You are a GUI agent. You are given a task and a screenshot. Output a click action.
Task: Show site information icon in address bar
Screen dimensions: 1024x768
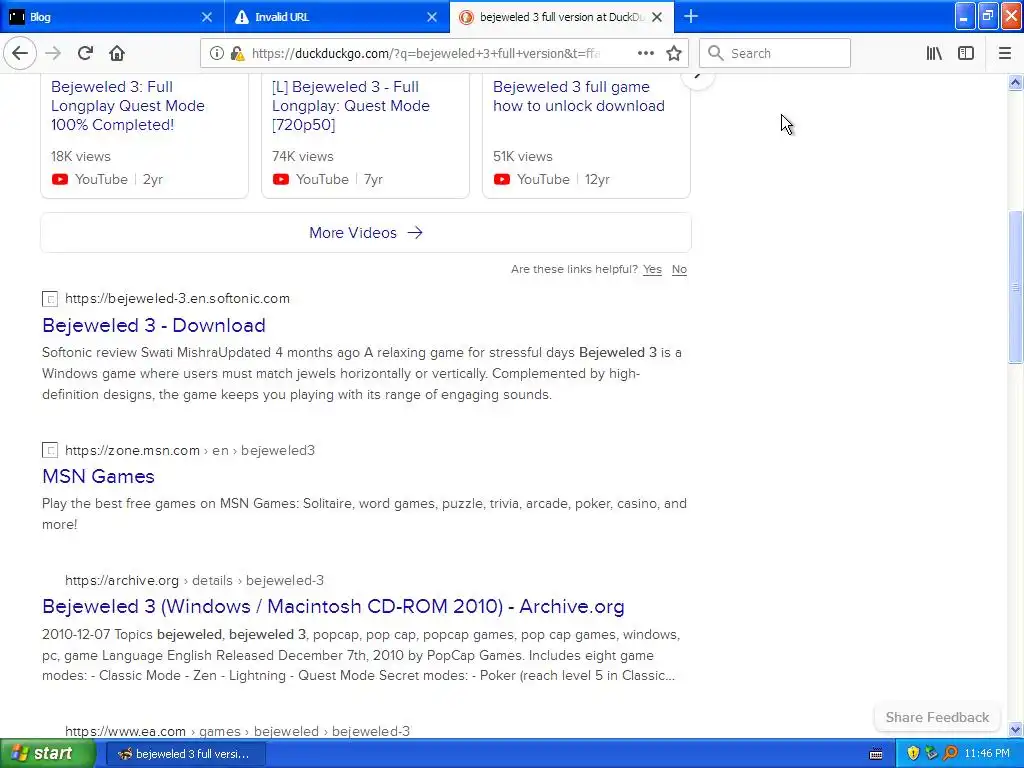(x=216, y=53)
